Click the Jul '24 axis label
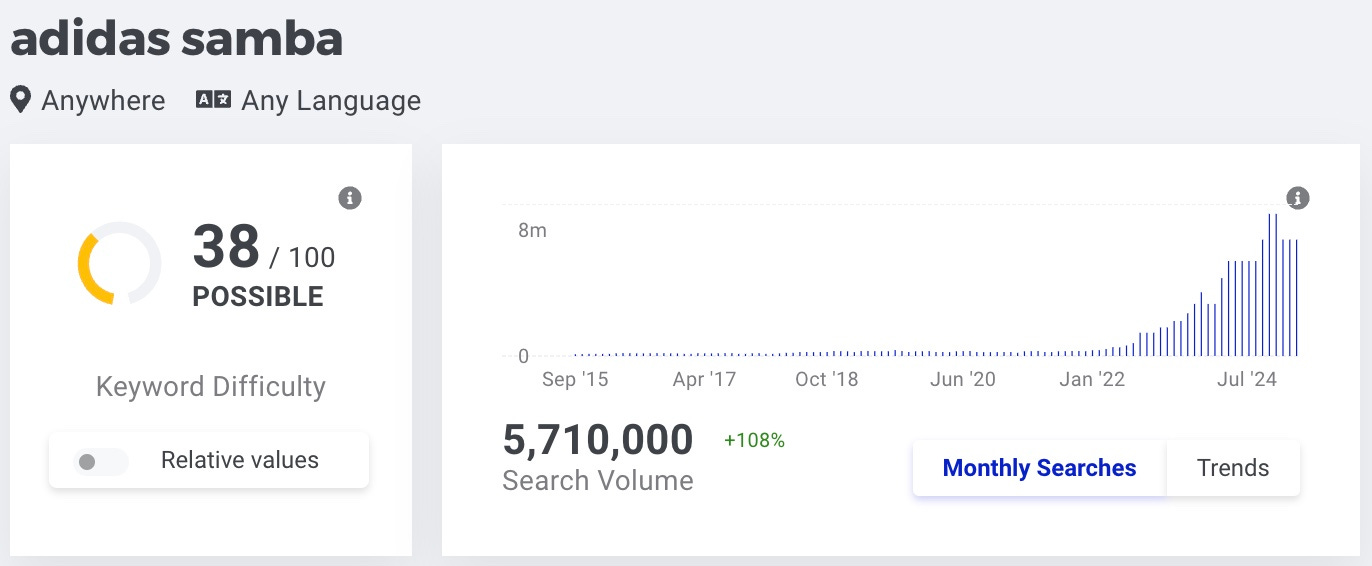 point(1247,380)
